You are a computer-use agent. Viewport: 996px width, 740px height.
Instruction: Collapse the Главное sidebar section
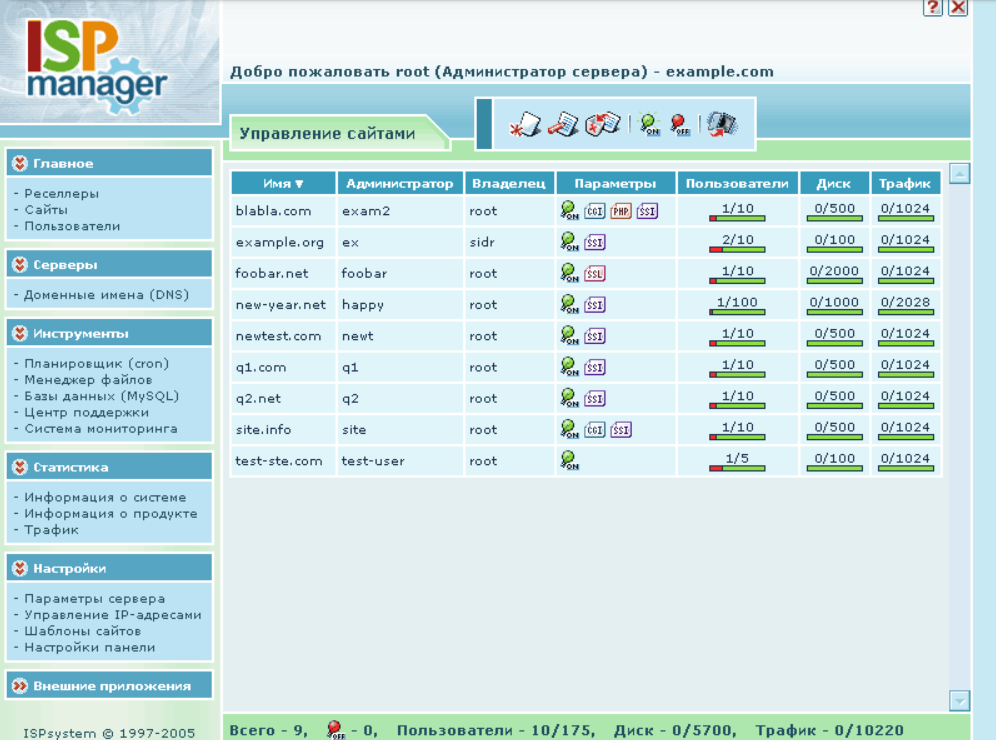[20, 163]
